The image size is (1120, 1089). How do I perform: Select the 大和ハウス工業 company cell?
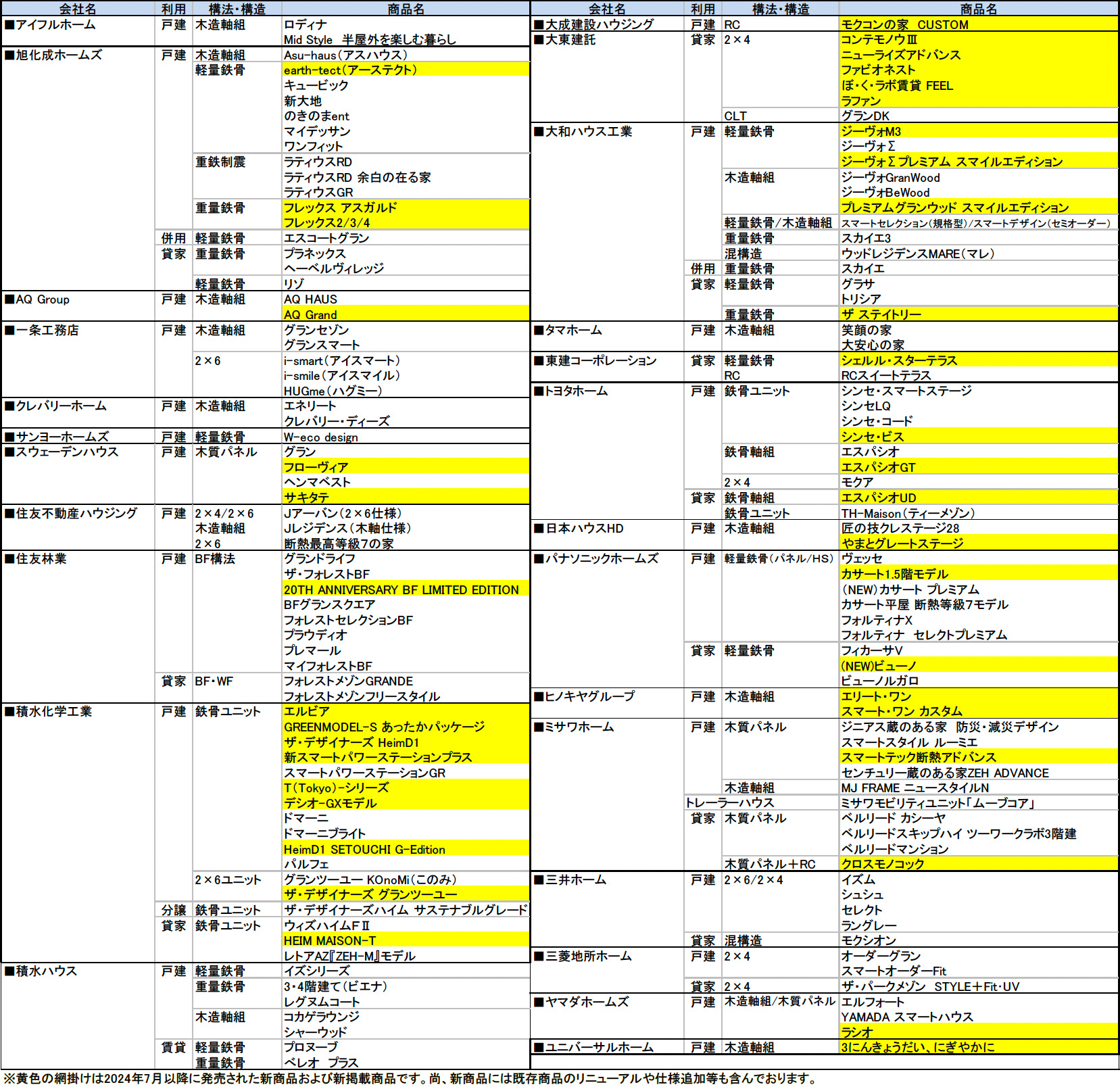click(589, 132)
